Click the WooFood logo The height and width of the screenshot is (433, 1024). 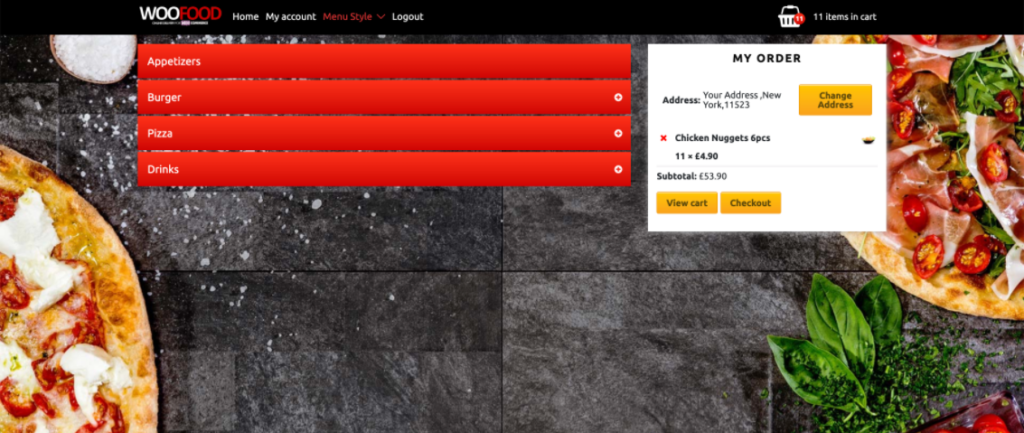(180, 15)
